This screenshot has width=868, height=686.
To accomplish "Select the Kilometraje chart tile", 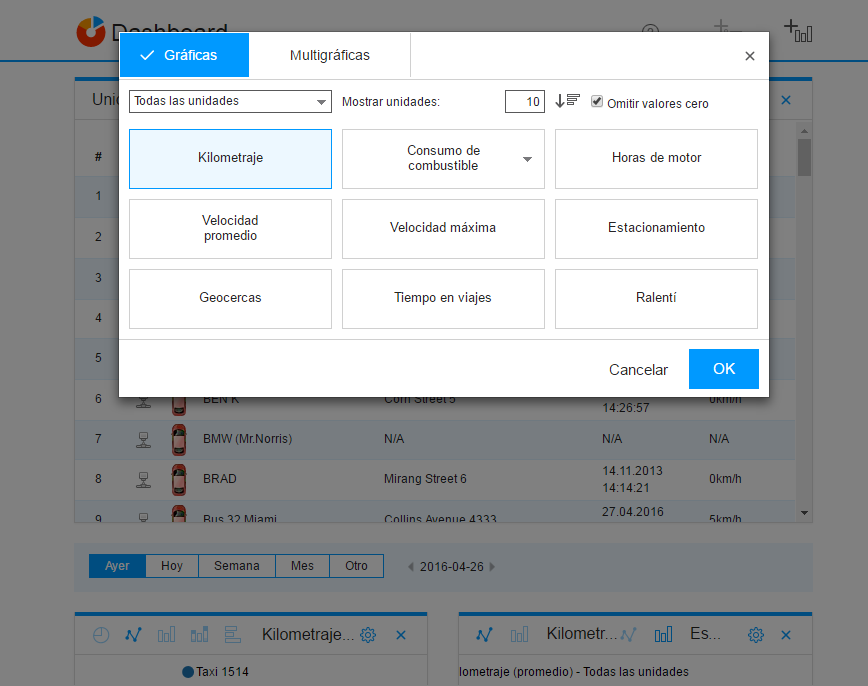I will pos(230,158).
